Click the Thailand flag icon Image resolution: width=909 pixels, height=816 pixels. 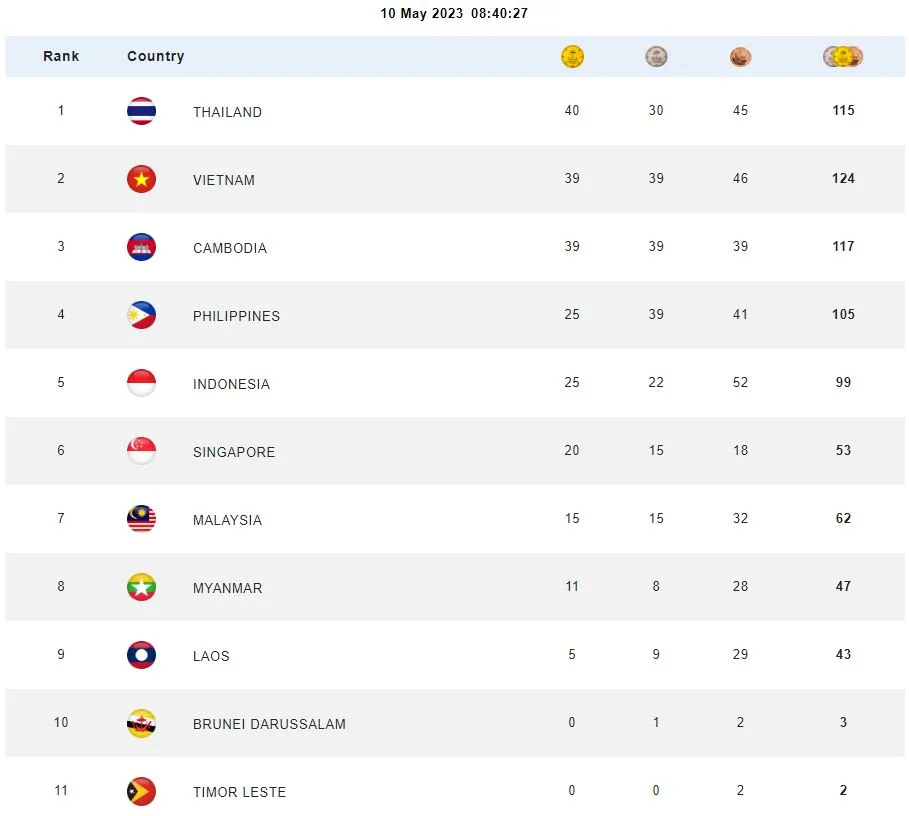[x=141, y=111]
